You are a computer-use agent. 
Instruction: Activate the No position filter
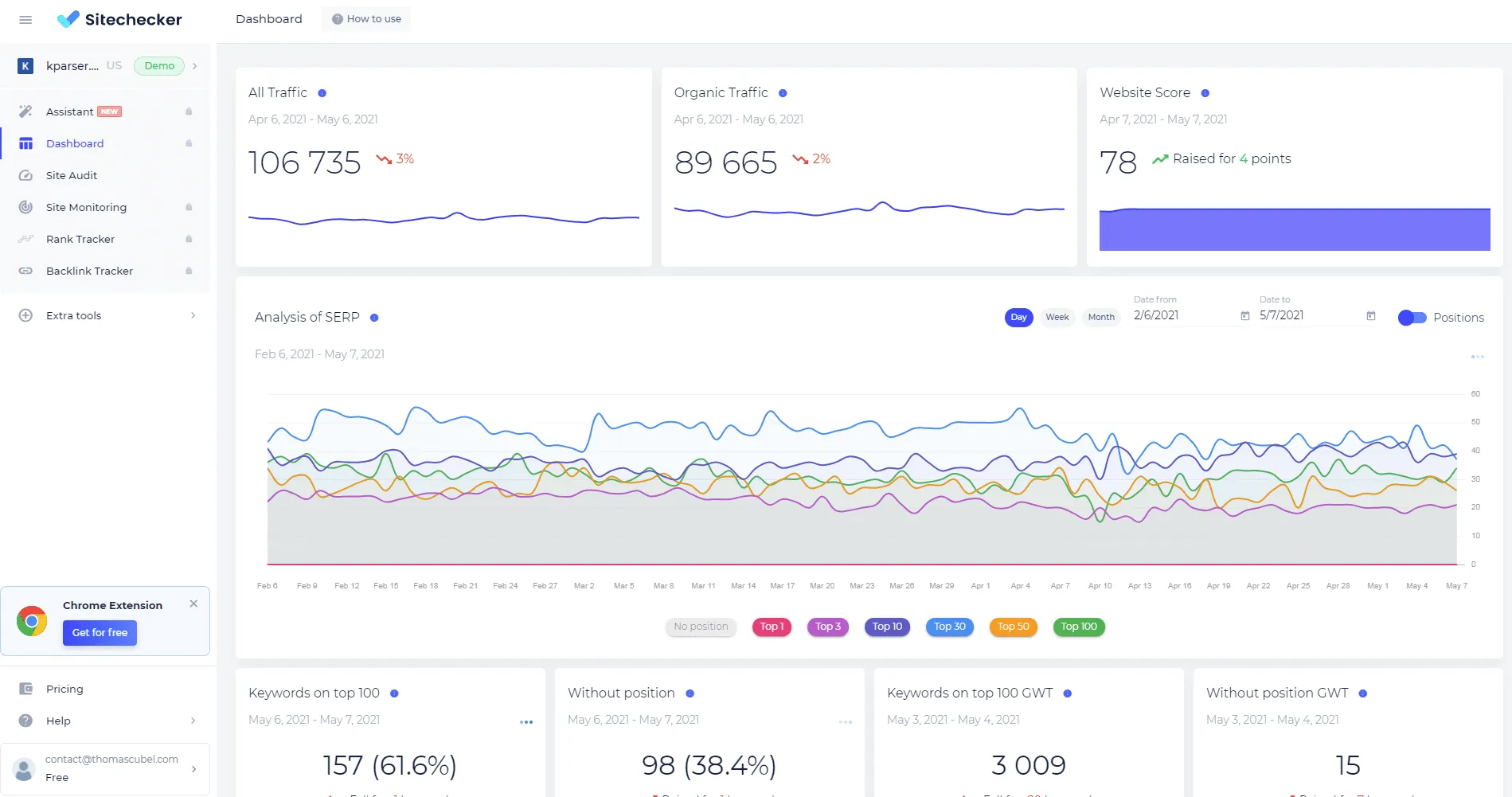click(x=700, y=627)
